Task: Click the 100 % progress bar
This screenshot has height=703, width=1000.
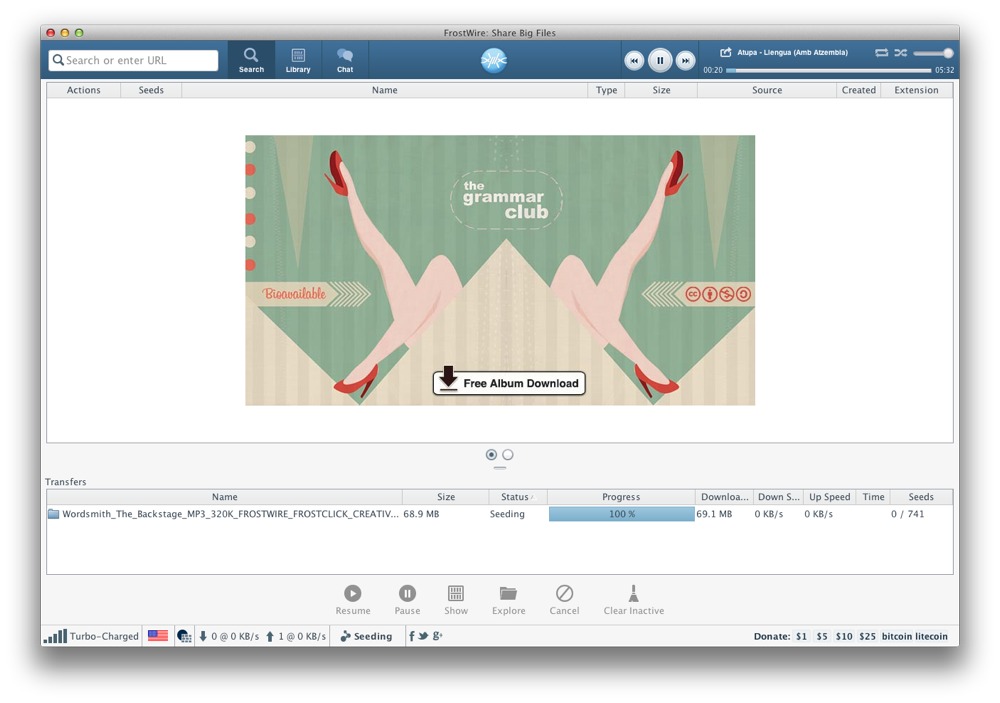Action: pos(622,514)
